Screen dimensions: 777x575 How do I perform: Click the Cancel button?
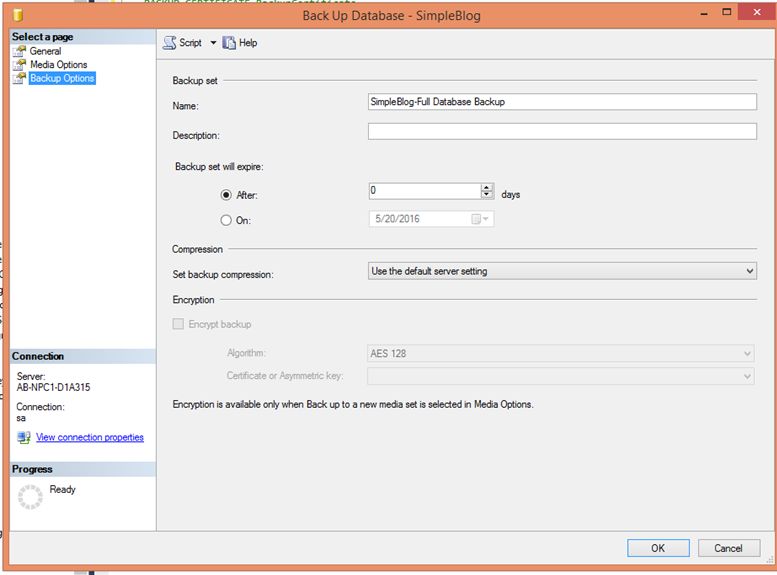tap(728, 548)
